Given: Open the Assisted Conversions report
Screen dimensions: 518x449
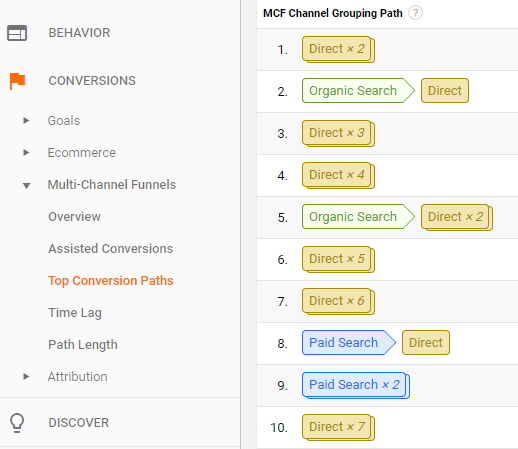Looking at the screenshot, I should click(110, 249).
